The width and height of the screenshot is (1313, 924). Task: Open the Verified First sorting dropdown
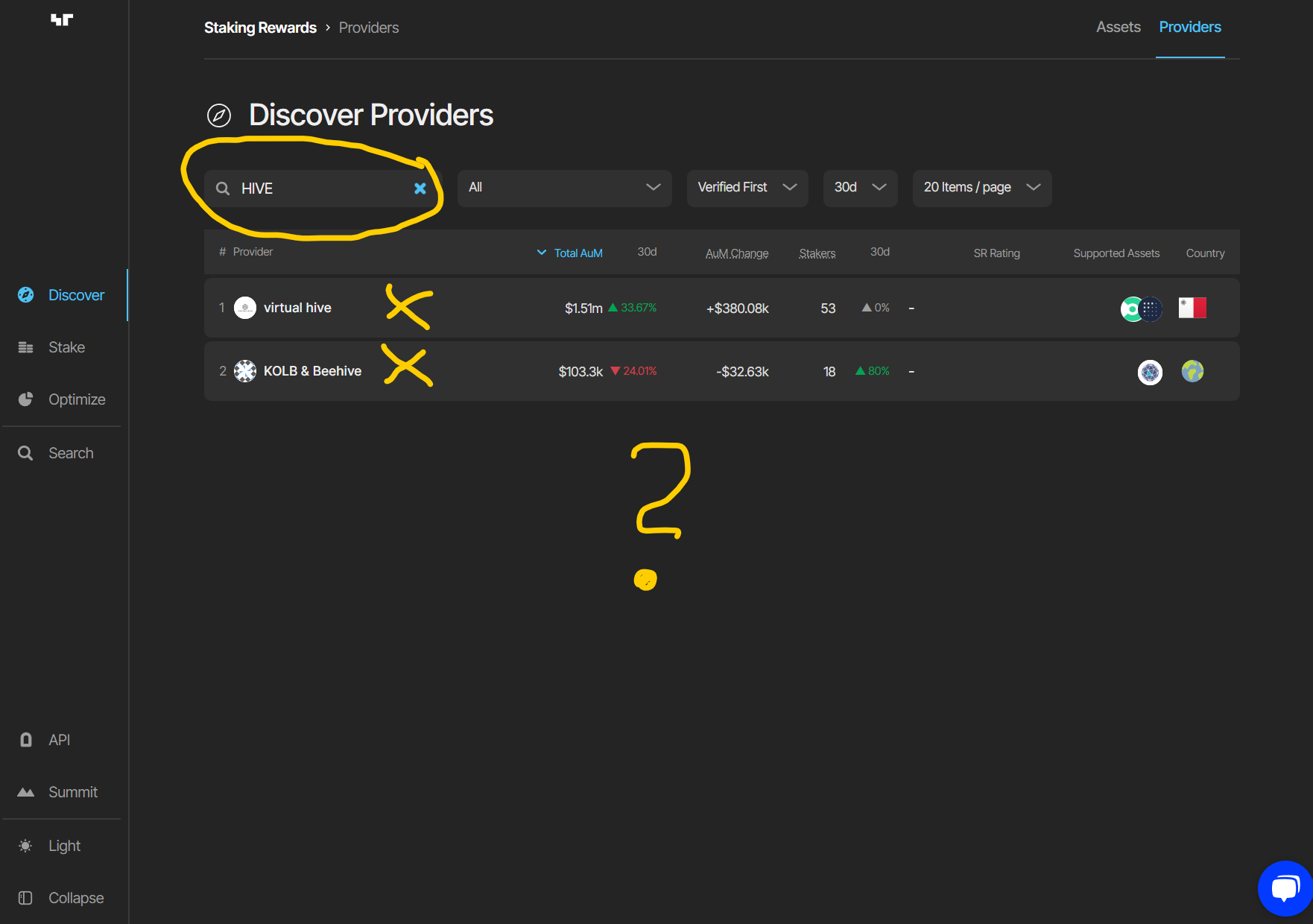click(747, 188)
